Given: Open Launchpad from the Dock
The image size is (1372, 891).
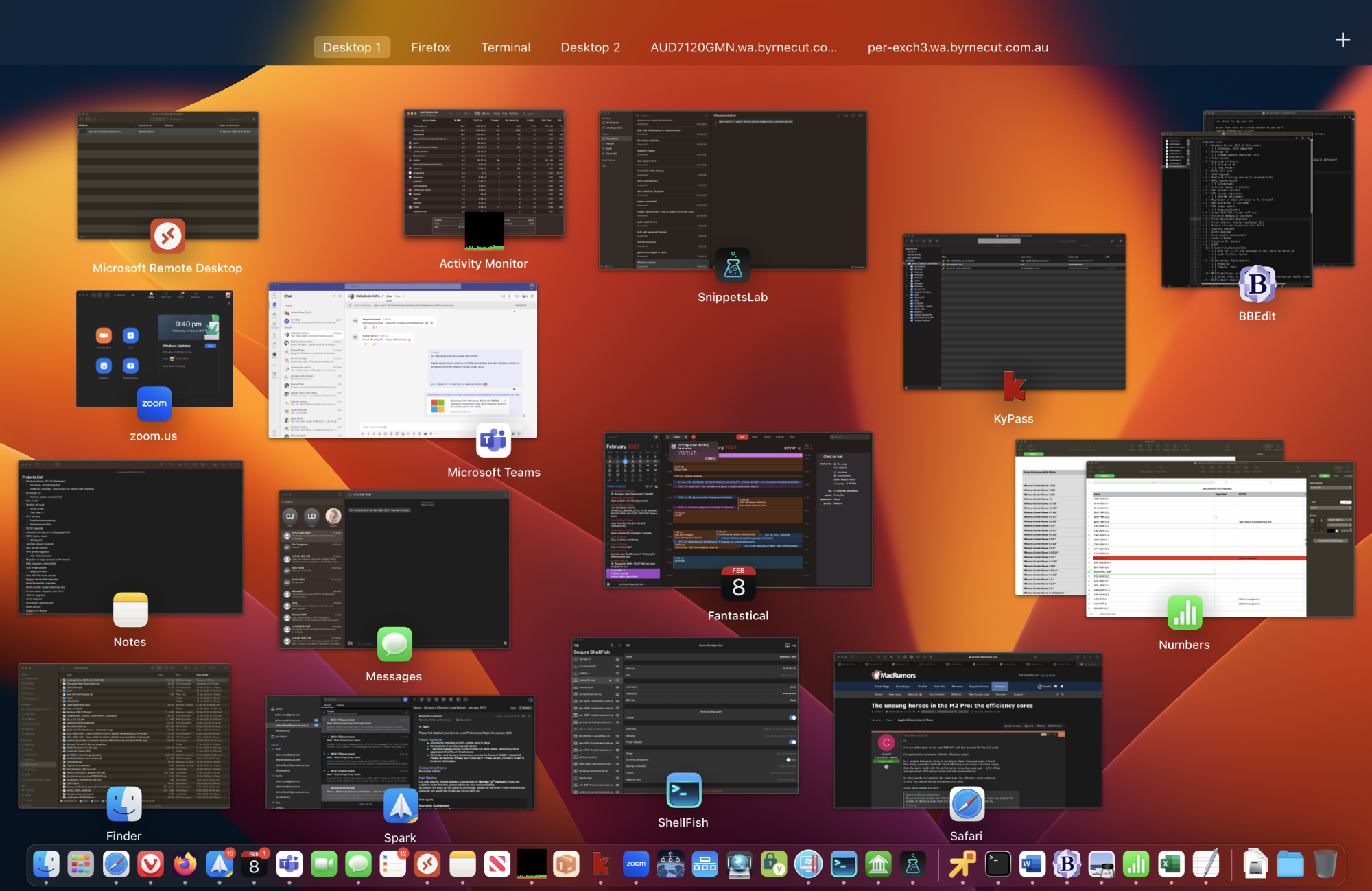Looking at the screenshot, I should 81,864.
